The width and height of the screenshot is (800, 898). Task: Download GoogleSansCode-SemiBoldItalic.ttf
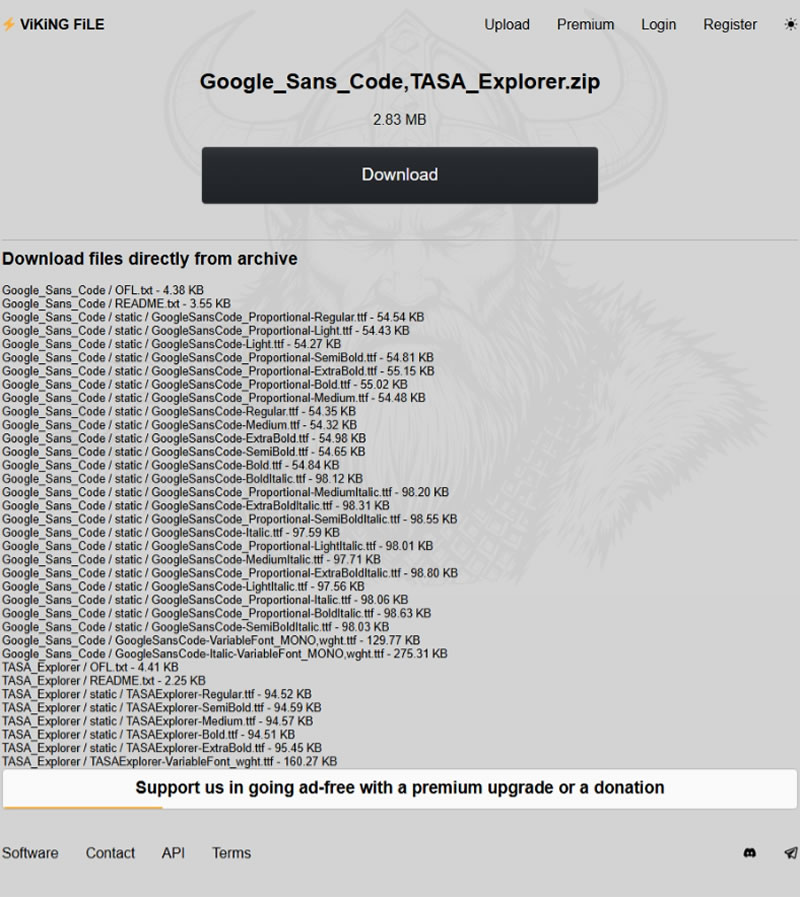pos(195,627)
